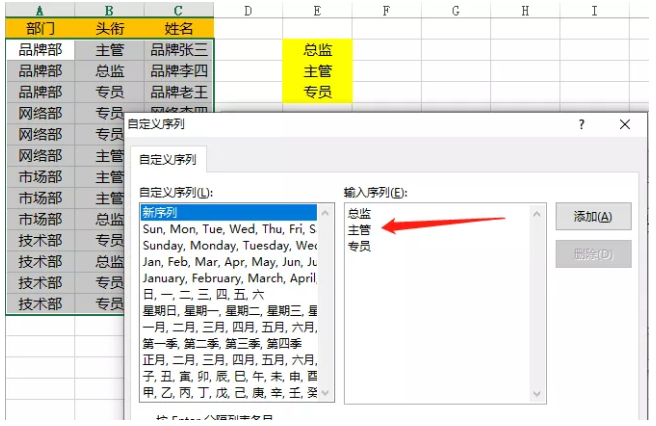
Task: Click 主管 in the 品牌张三 row
Action: click(x=110, y=50)
